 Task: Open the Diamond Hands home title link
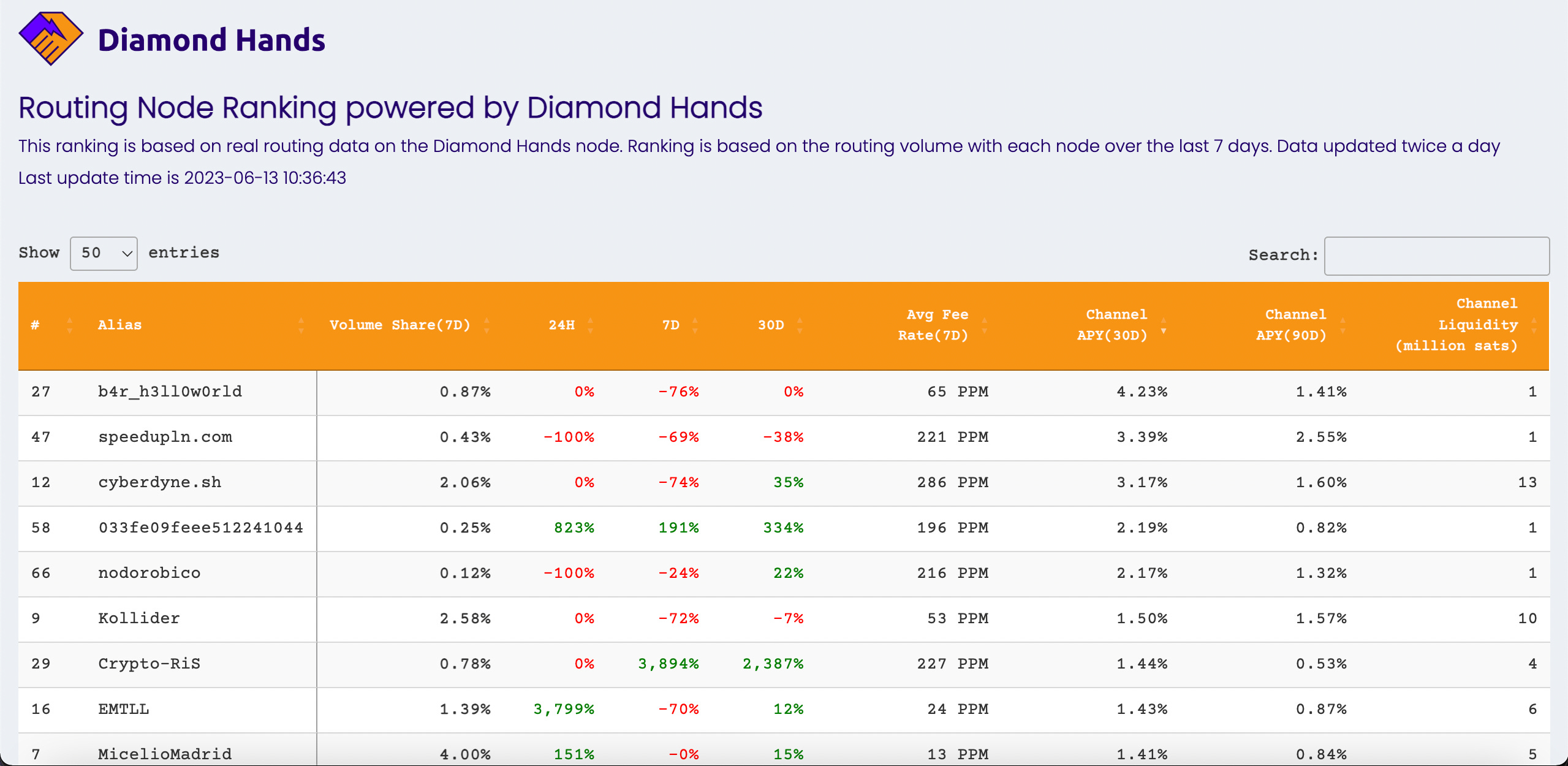pyautogui.click(x=211, y=40)
